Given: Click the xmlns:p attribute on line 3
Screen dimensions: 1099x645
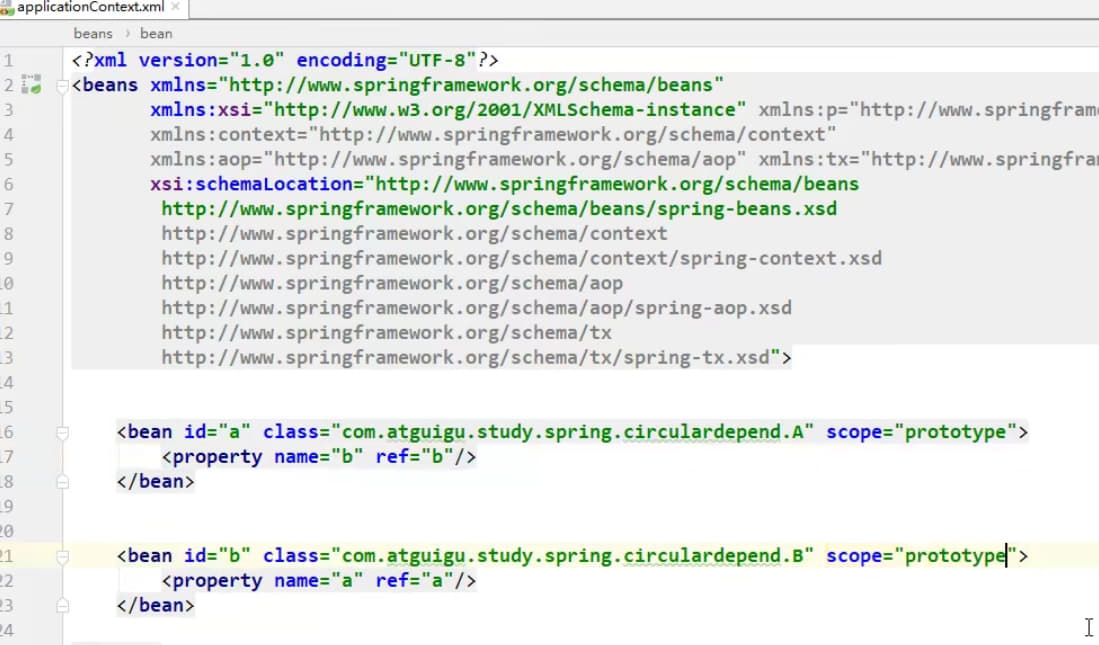Looking at the screenshot, I should 929,110.
